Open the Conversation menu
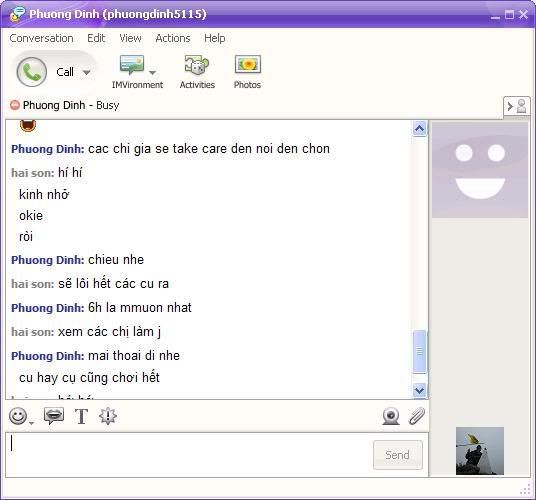 click(x=41, y=38)
